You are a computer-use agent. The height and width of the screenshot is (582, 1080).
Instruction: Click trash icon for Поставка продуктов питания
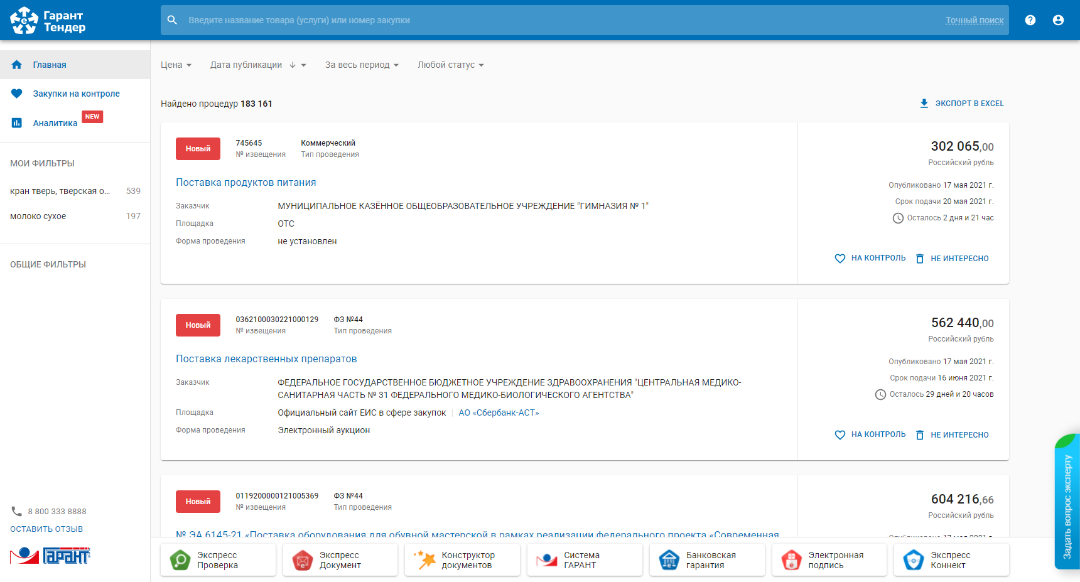tap(920, 258)
